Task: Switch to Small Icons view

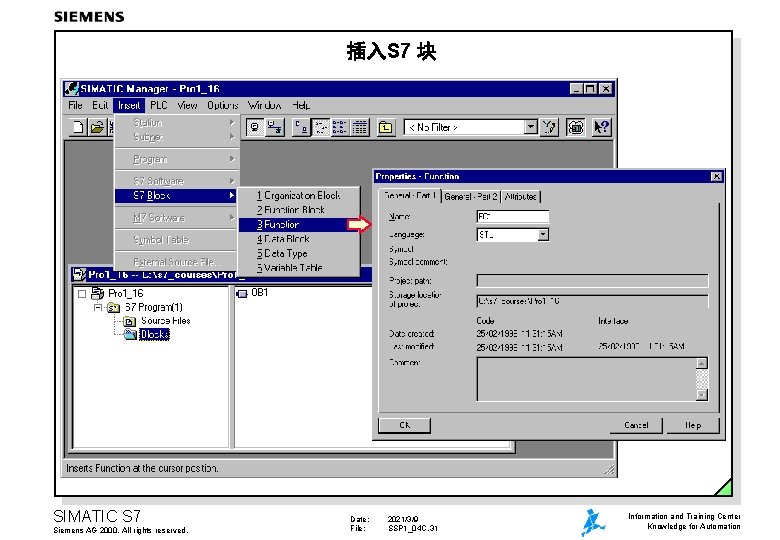Action: (321, 127)
